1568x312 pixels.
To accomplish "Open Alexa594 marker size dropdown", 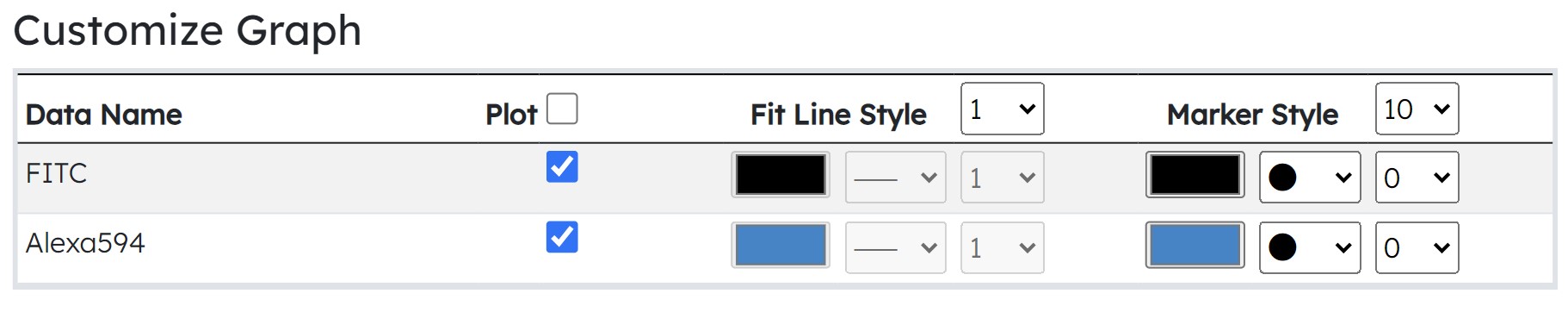I will pyautogui.click(x=1417, y=247).
